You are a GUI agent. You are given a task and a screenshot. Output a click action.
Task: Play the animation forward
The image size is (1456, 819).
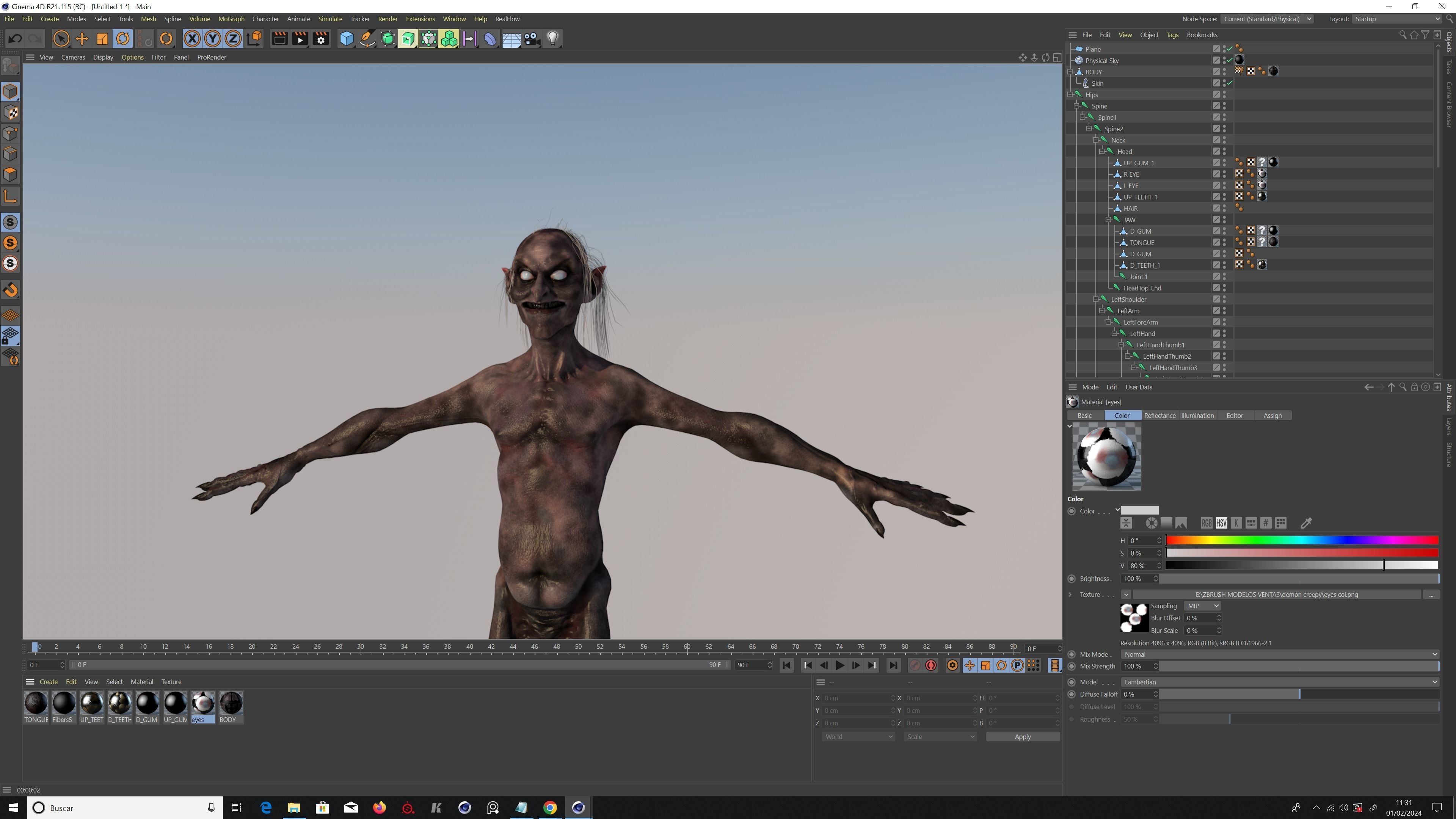pyautogui.click(x=840, y=665)
